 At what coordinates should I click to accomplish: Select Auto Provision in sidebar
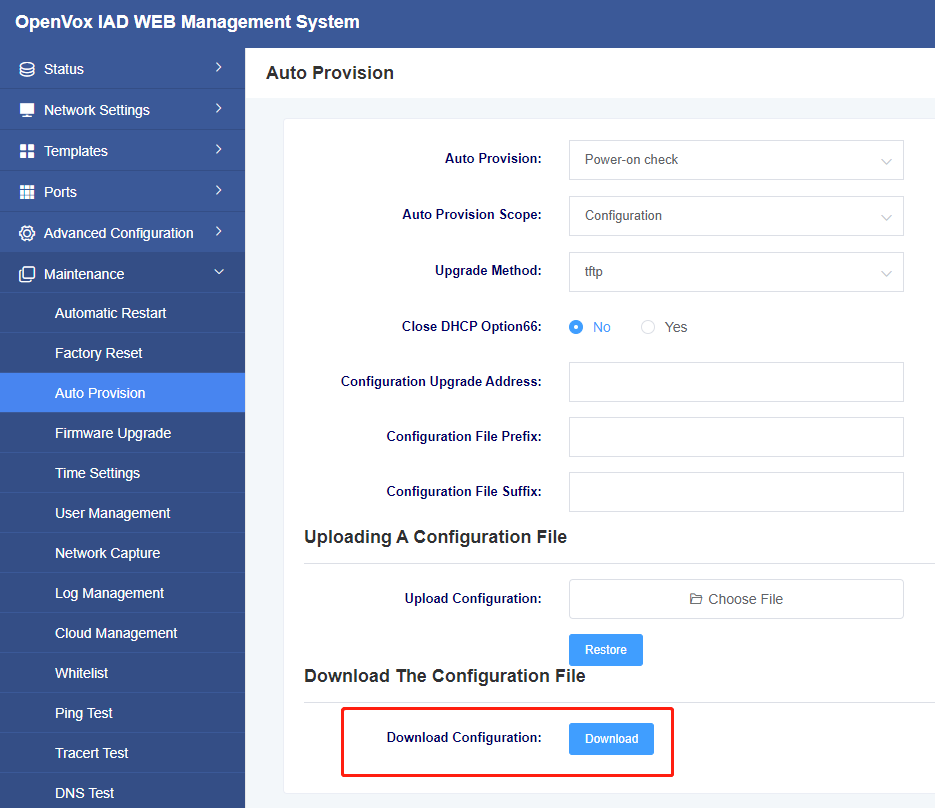click(122, 393)
